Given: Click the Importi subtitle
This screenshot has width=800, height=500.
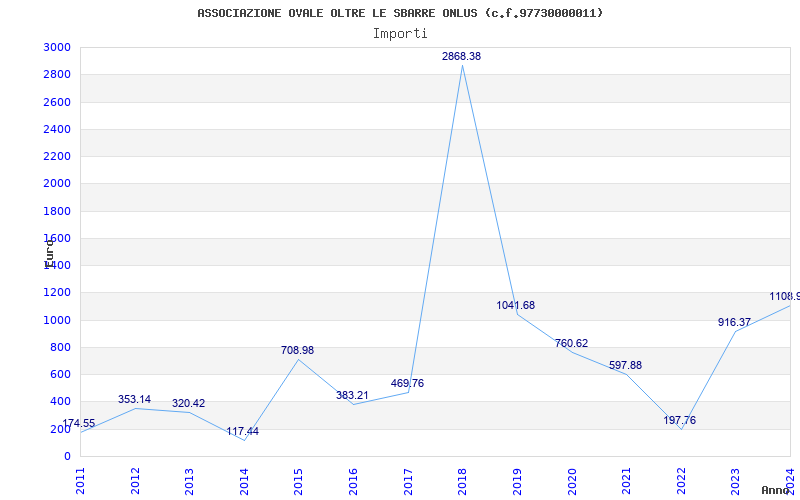Looking at the screenshot, I should pyautogui.click(x=400, y=34).
